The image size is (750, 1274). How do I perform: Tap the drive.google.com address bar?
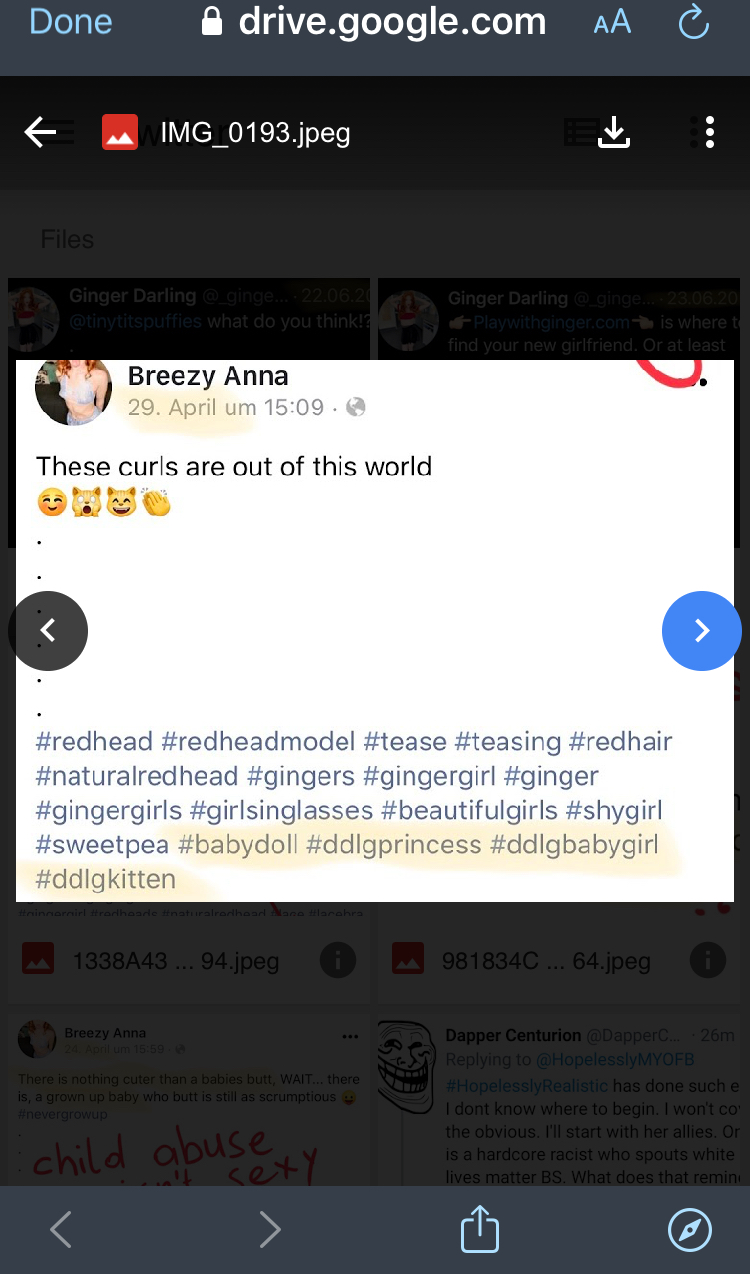(x=374, y=22)
